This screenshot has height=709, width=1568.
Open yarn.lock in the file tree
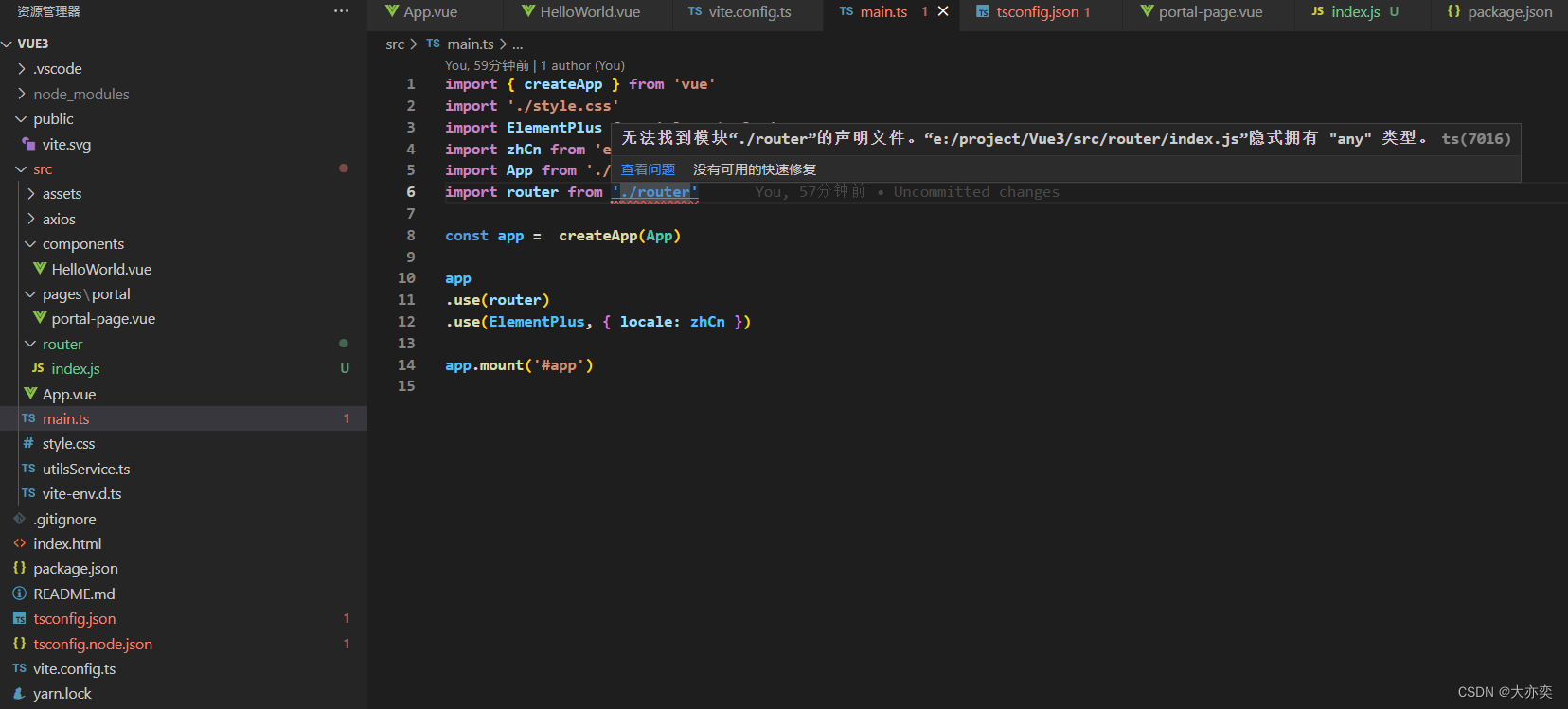[184, 693]
